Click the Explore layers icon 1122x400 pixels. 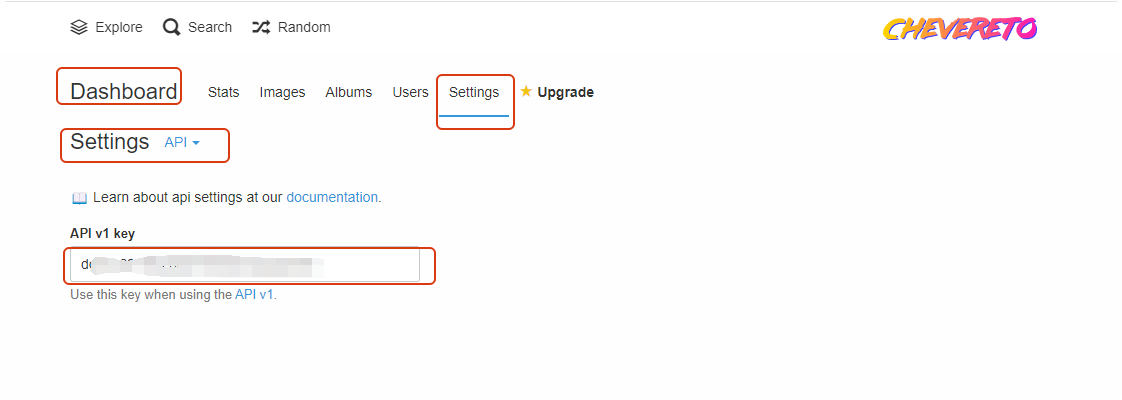click(x=79, y=27)
